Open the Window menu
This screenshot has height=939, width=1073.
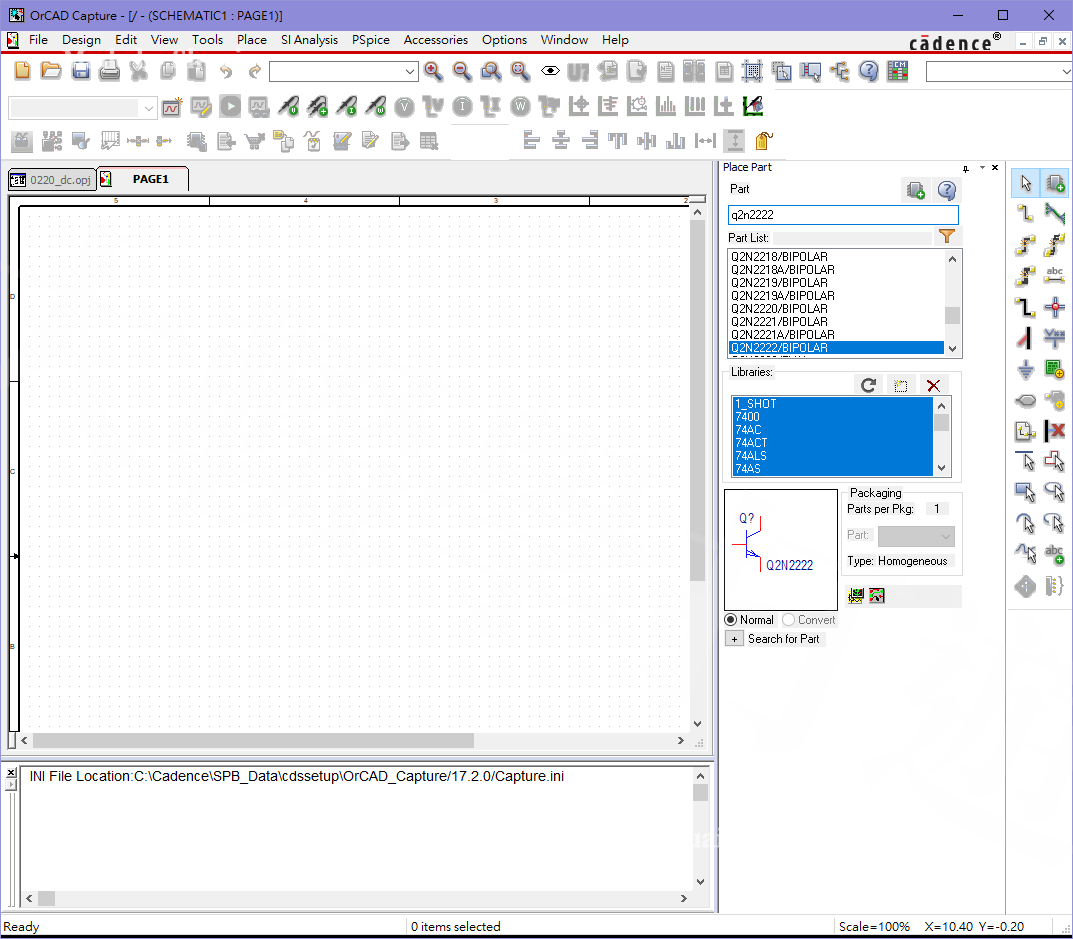[x=564, y=40]
